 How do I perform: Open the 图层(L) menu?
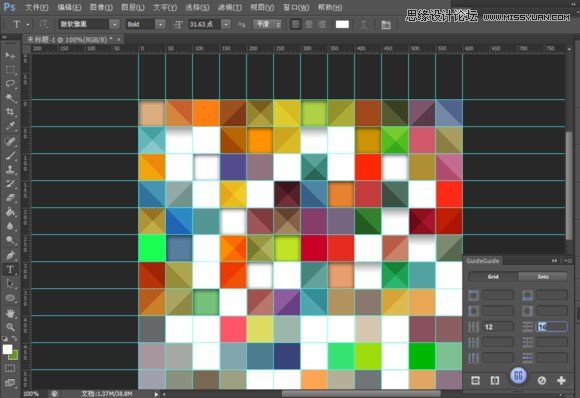tap(133, 7)
